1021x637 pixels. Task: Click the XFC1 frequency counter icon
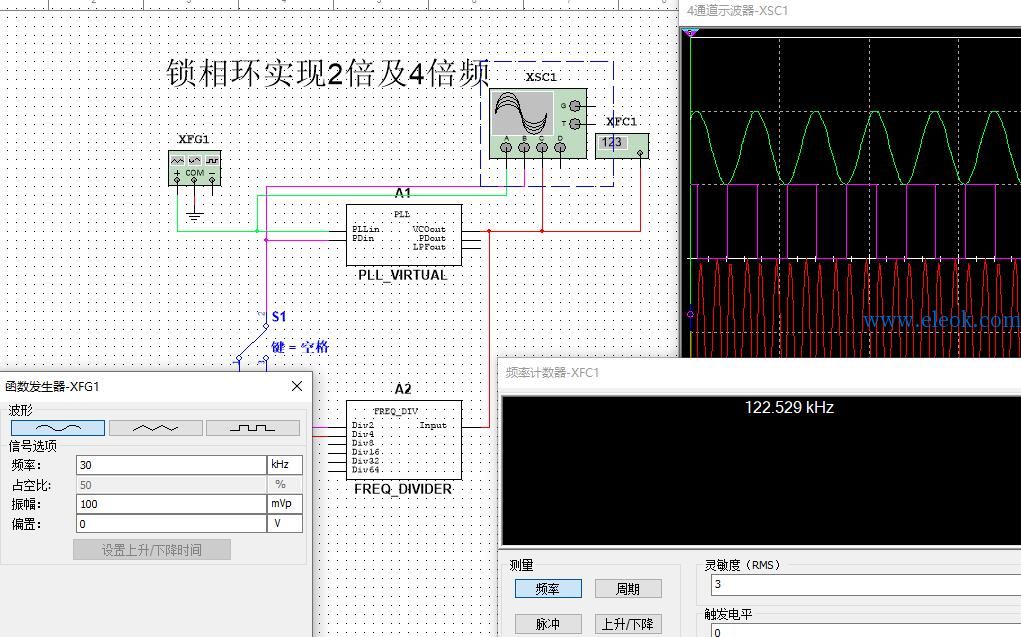tap(622, 146)
